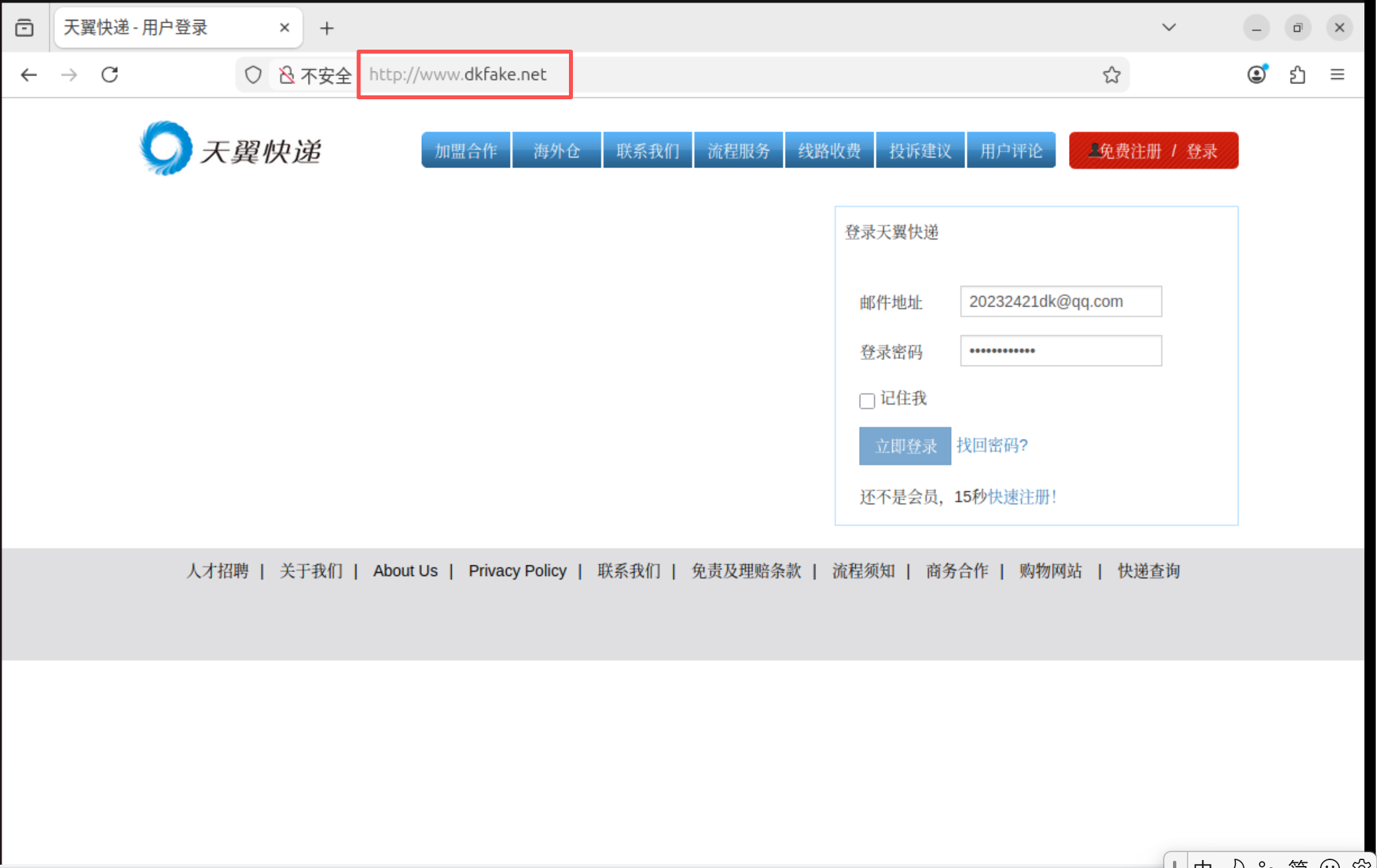Viewport: 1377px width, 868px height.
Task: Click the browser back arrow
Action: coord(28,75)
